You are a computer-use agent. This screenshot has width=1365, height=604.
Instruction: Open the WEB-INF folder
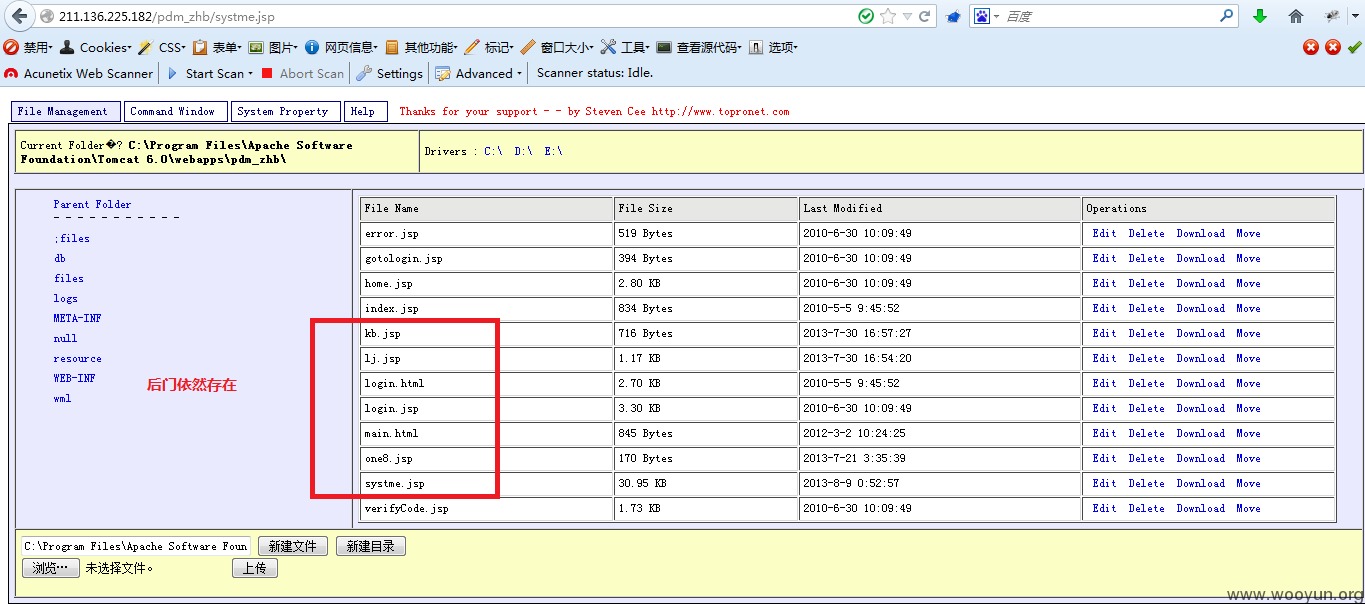[74, 378]
